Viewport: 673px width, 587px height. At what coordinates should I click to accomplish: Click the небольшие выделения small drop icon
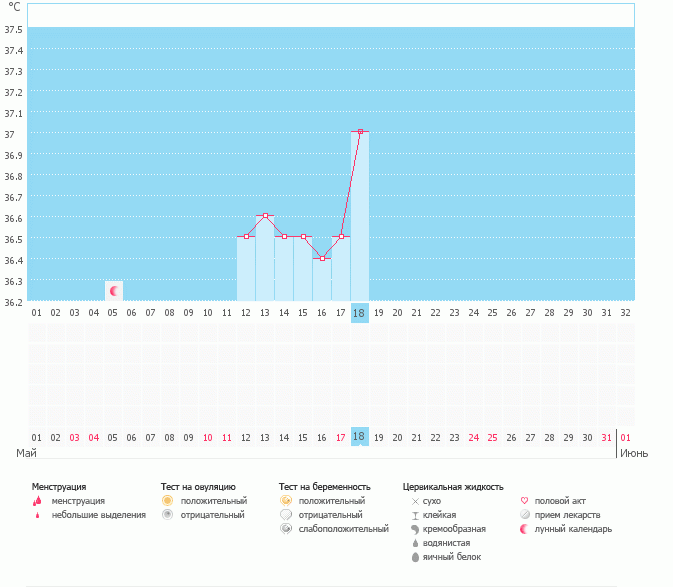pos(38,515)
